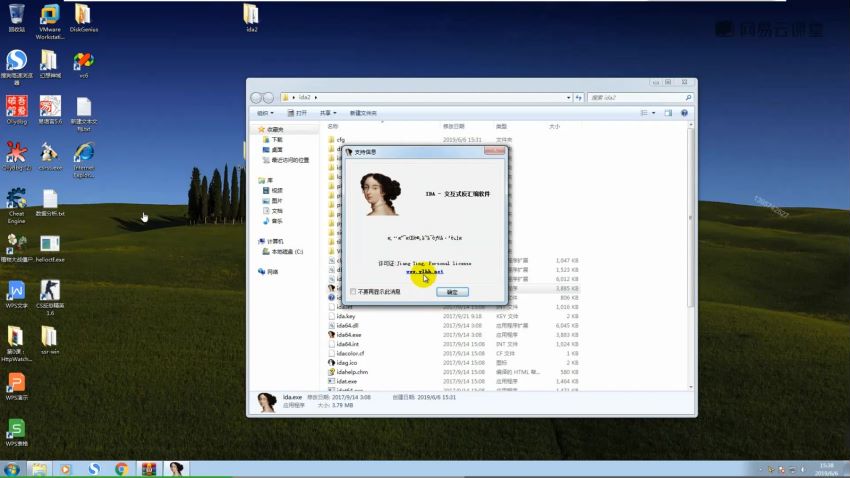
Task: Open the clns.exe desktop icon
Action: (x=50, y=157)
